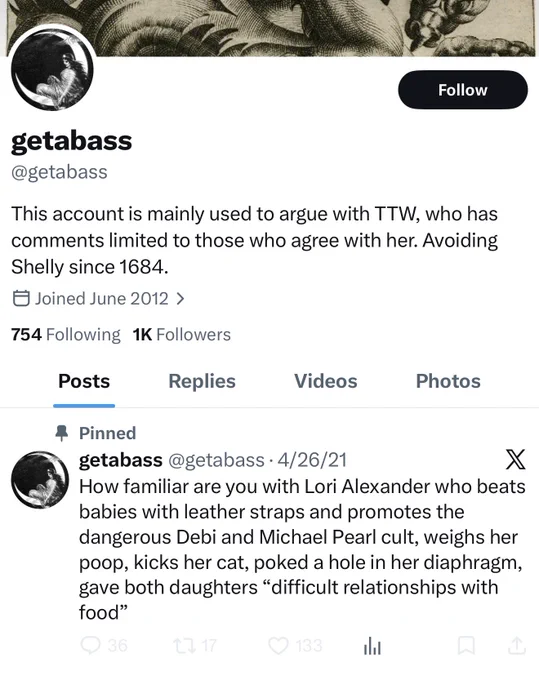The image size is (539, 680).
Task: Tap the share upload icon
Action: point(516,645)
